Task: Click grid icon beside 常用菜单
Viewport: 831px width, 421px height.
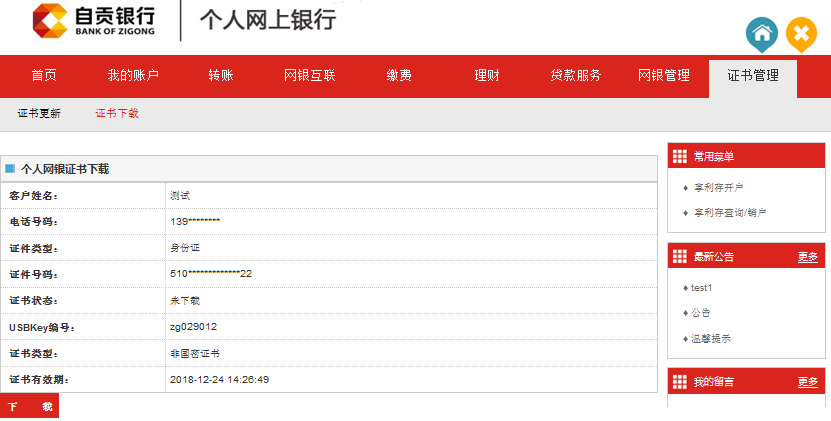Action: click(680, 156)
